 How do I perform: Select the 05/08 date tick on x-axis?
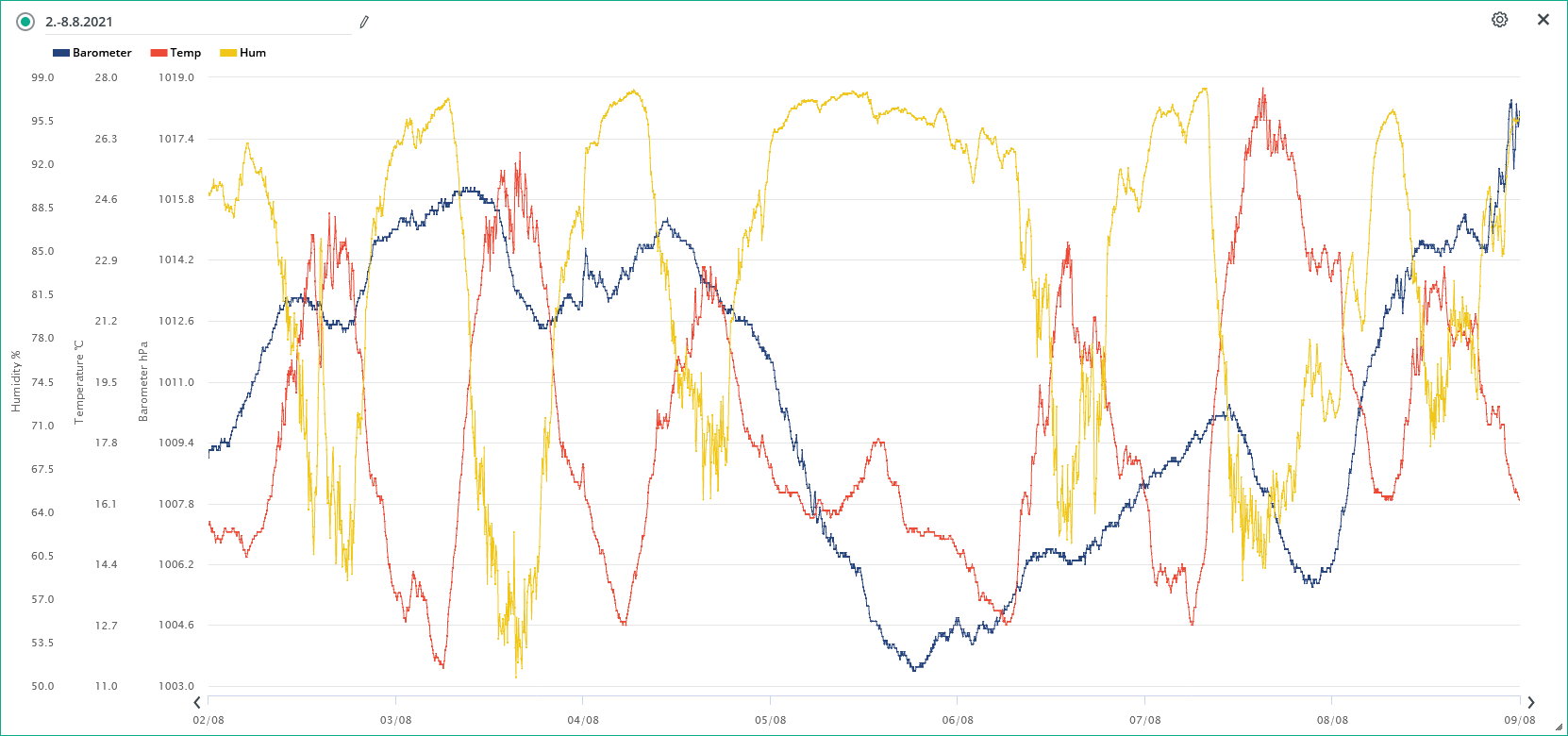point(770,720)
